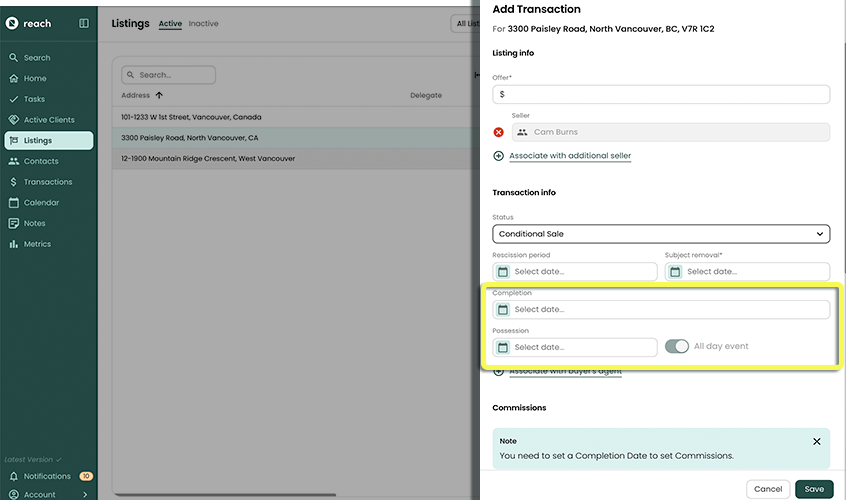Click the Possession calendar icon
This screenshot has width=846, height=500.
pyautogui.click(x=503, y=347)
